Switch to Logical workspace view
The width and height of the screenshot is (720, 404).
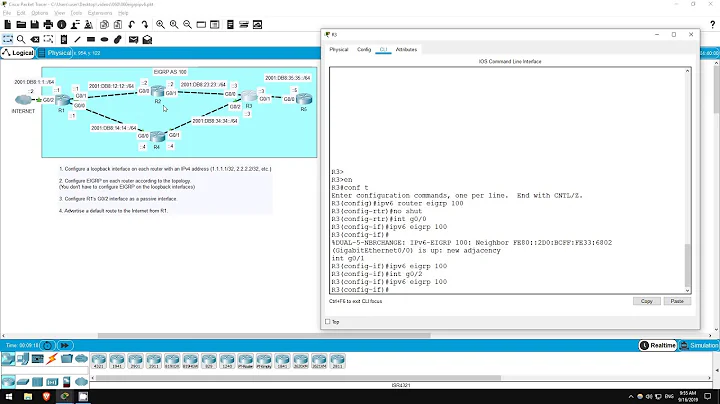(17, 53)
